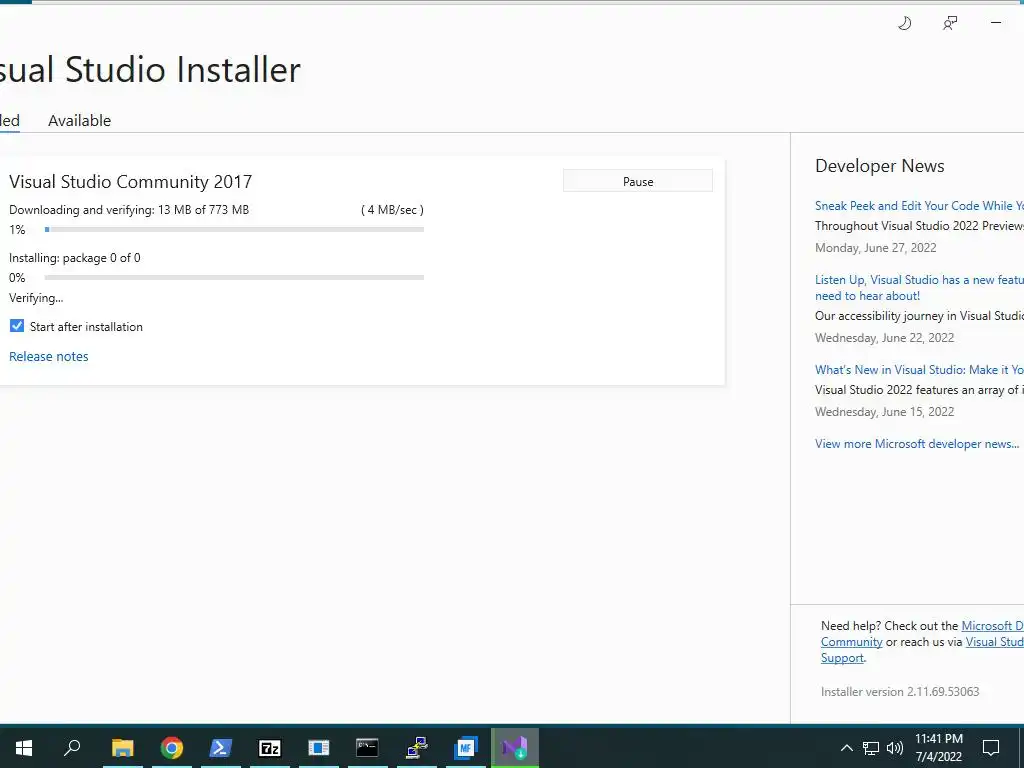Select the Monday, June 27, 2022 date

click(x=875, y=248)
